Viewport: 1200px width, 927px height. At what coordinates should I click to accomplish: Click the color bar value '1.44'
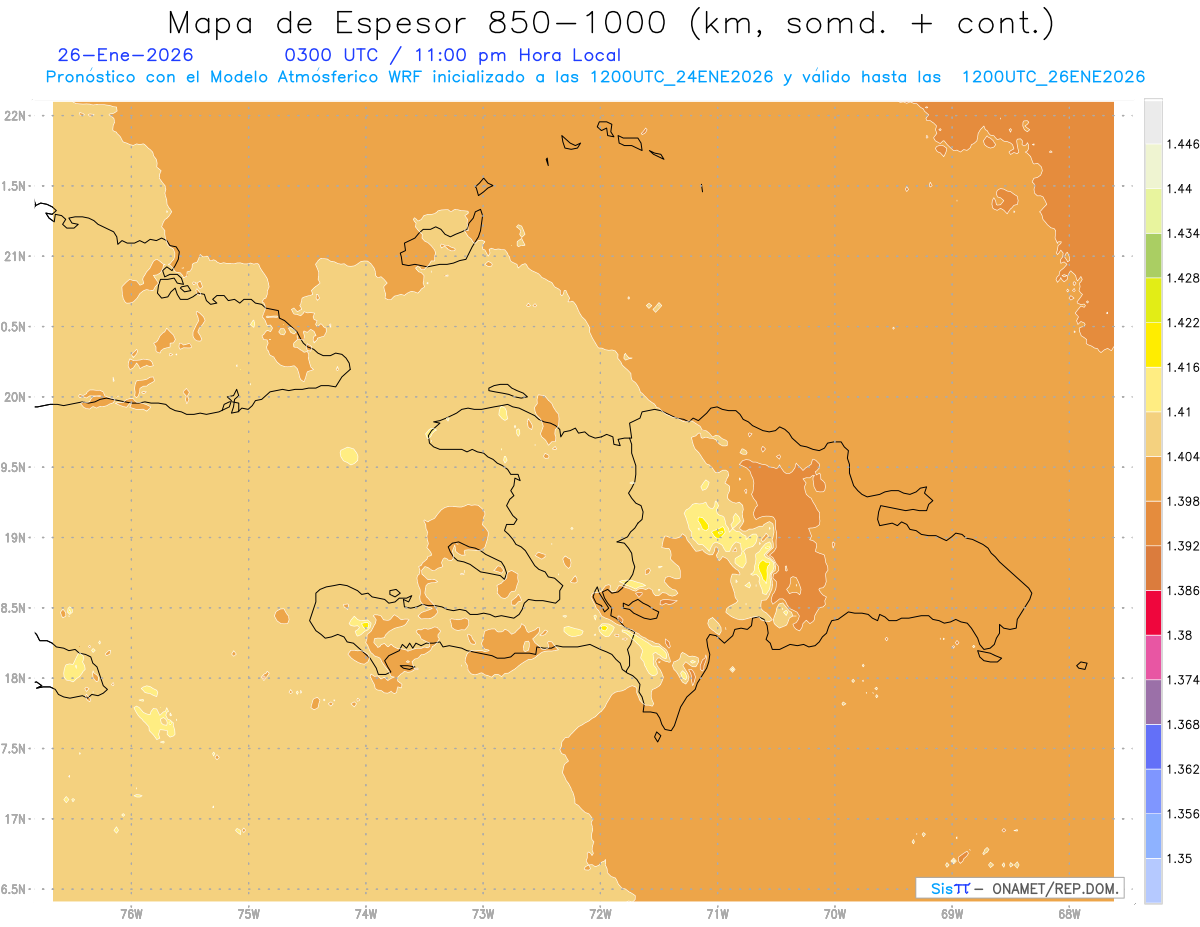pyautogui.click(x=1180, y=188)
